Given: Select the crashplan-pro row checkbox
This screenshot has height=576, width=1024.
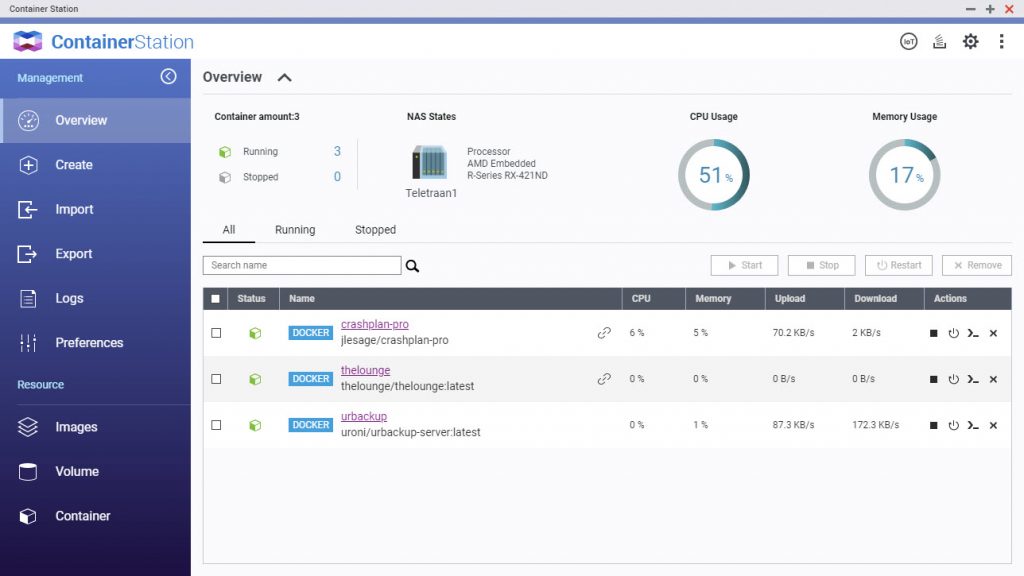Looking at the screenshot, I should tap(216, 333).
